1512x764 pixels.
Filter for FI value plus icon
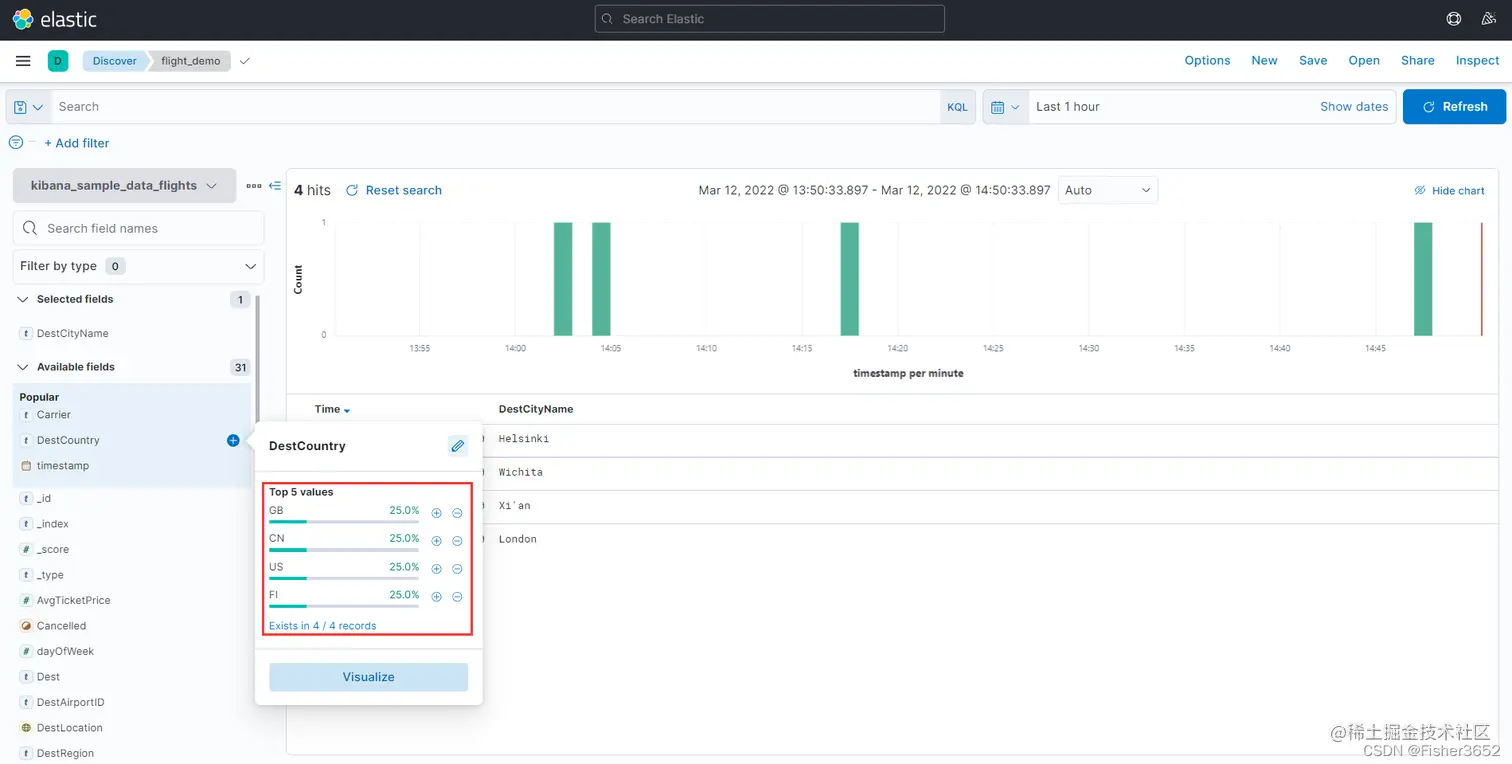pos(436,597)
